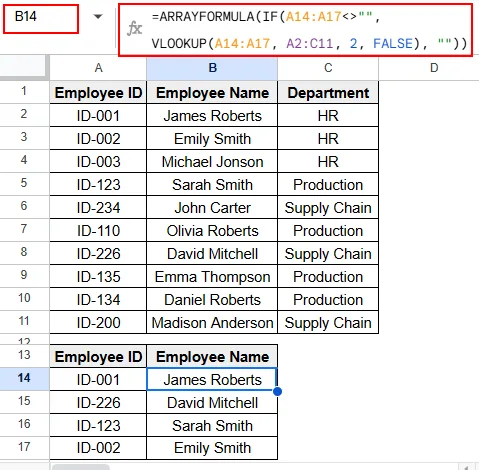Select Michael Jonson cell
The image size is (479, 470).
(212, 161)
